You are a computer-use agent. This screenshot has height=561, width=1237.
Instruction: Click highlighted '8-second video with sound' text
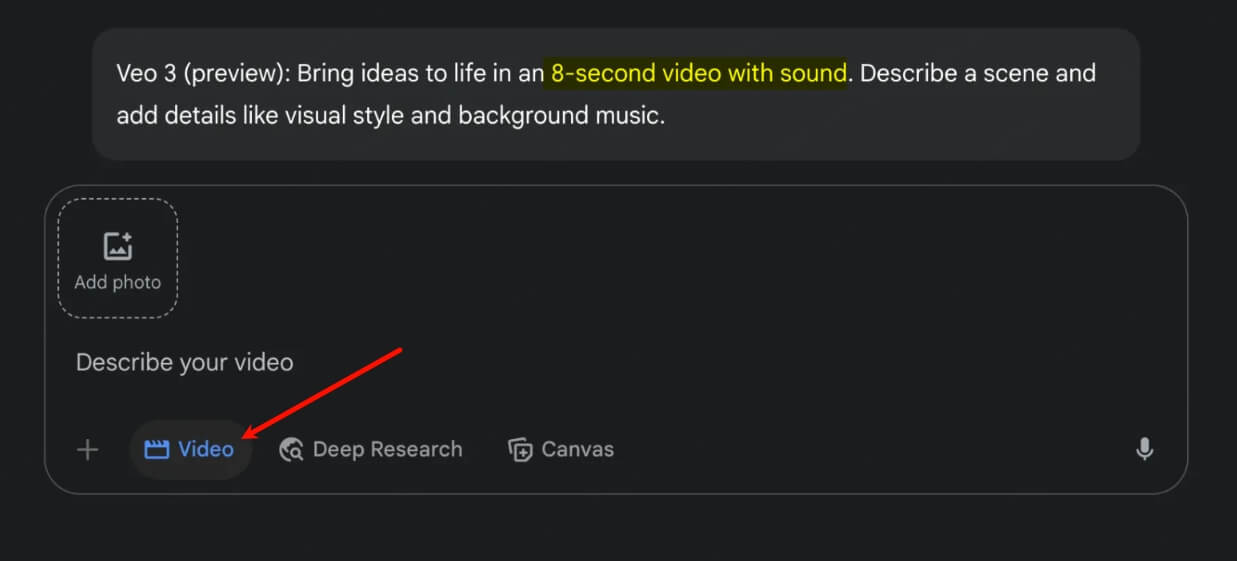[698, 74]
